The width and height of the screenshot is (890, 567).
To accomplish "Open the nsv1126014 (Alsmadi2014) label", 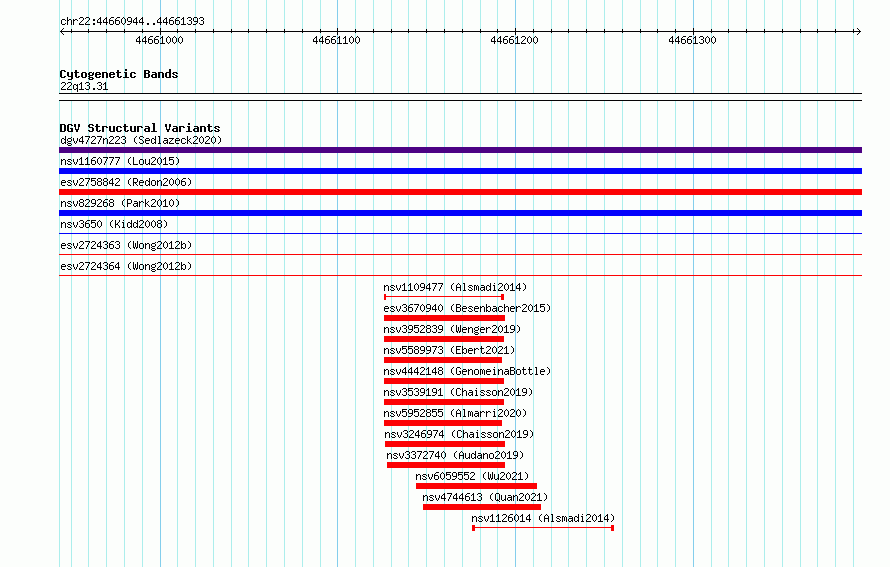I will [x=543, y=518].
